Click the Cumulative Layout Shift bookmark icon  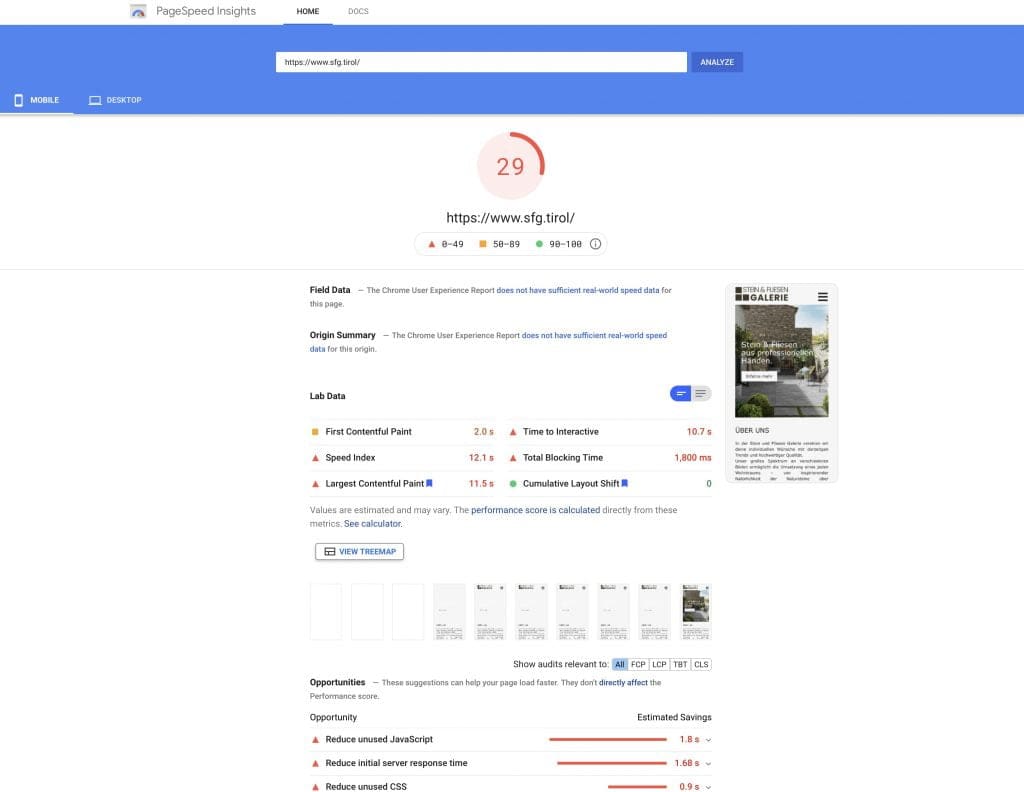coord(624,484)
